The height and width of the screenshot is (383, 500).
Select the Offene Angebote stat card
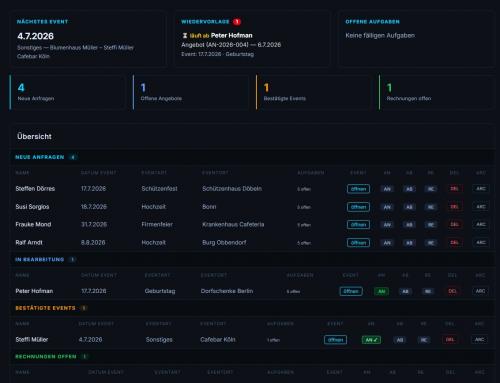point(191,92)
